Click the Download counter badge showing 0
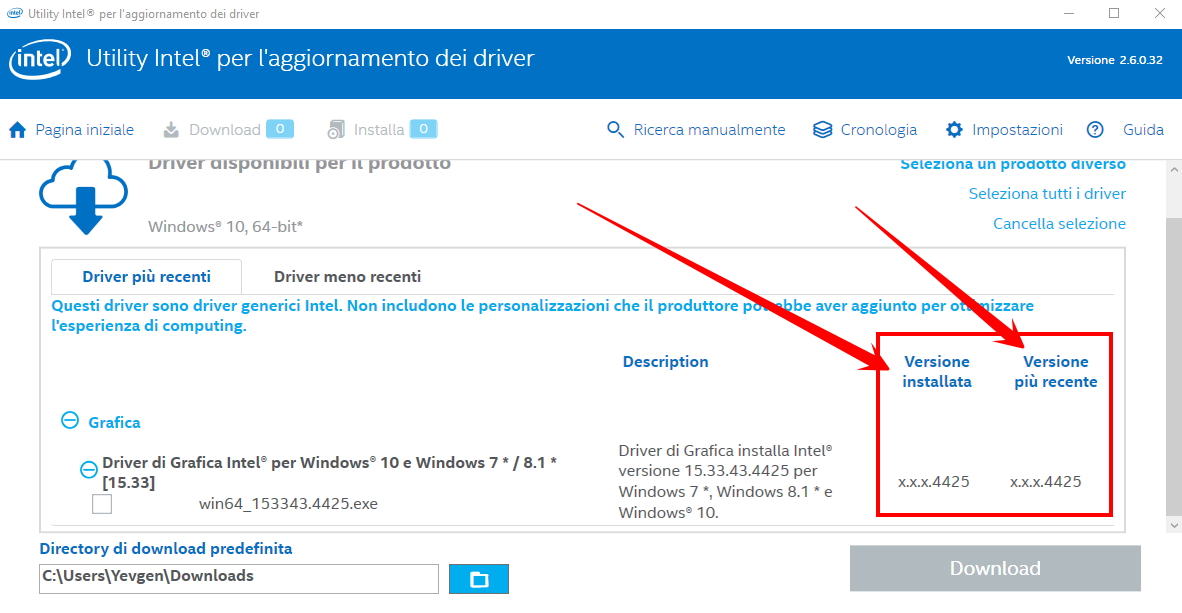This screenshot has height=613, width=1182. pos(280,129)
